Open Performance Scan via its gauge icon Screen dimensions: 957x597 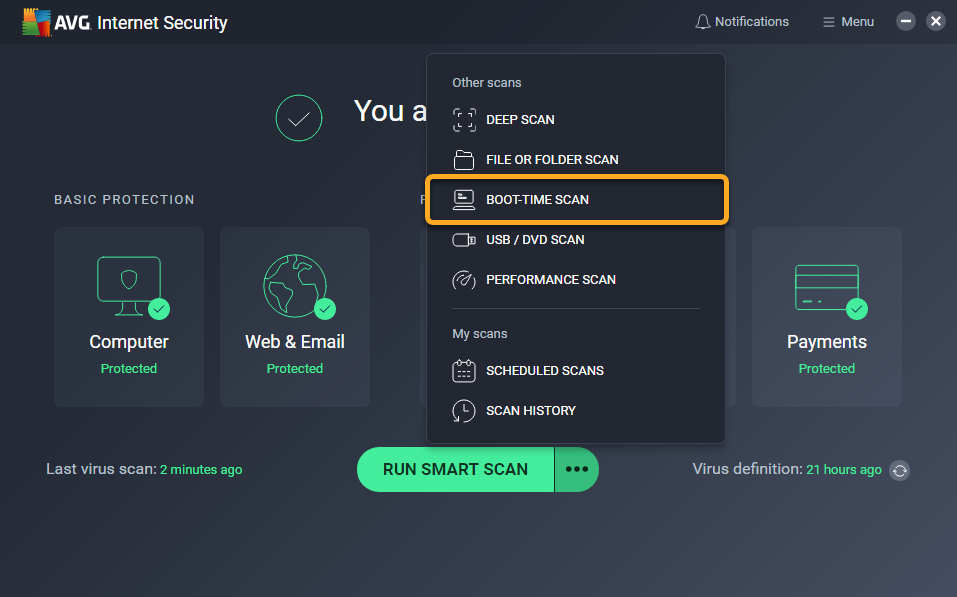(x=463, y=280)
